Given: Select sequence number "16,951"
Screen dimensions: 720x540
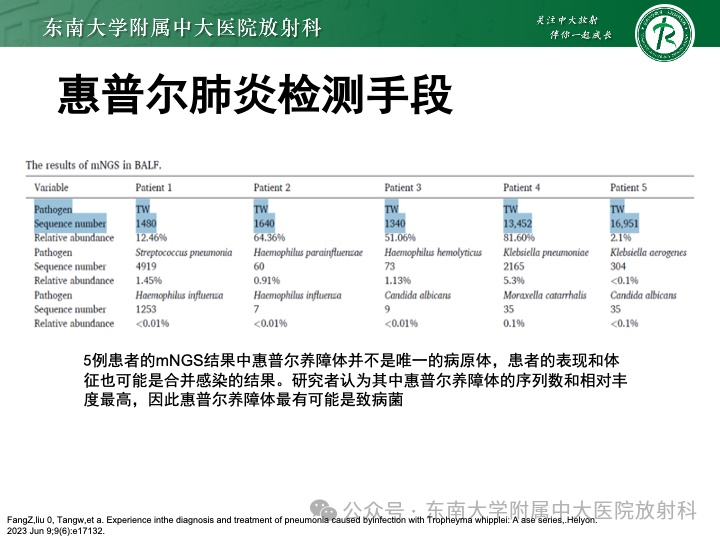Looking at the screenshot, I should pyautogui.click(x=624, y=224).
